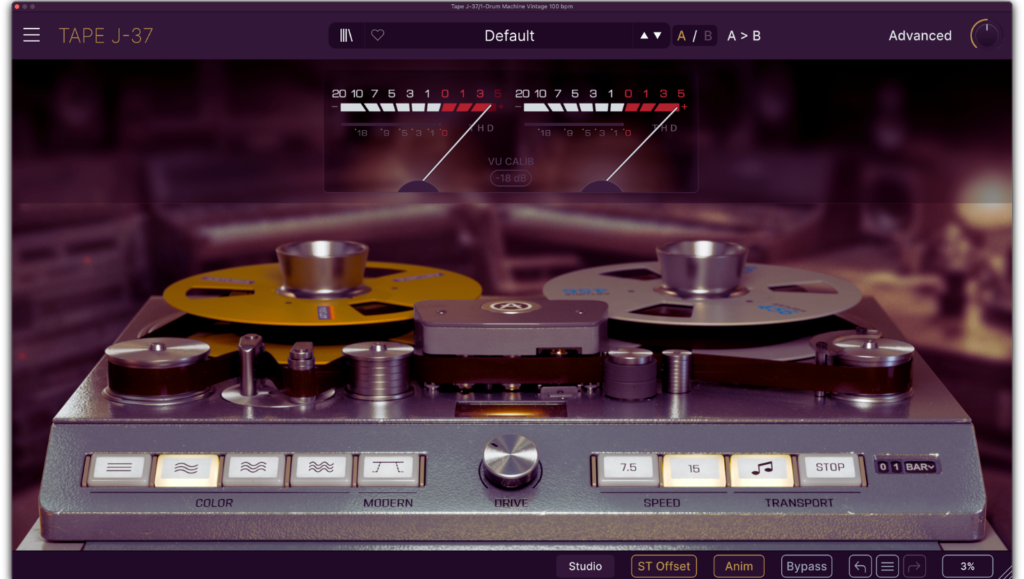The image size is (1024, 579).
Task: Switch to state B
Action: (707, 36)
